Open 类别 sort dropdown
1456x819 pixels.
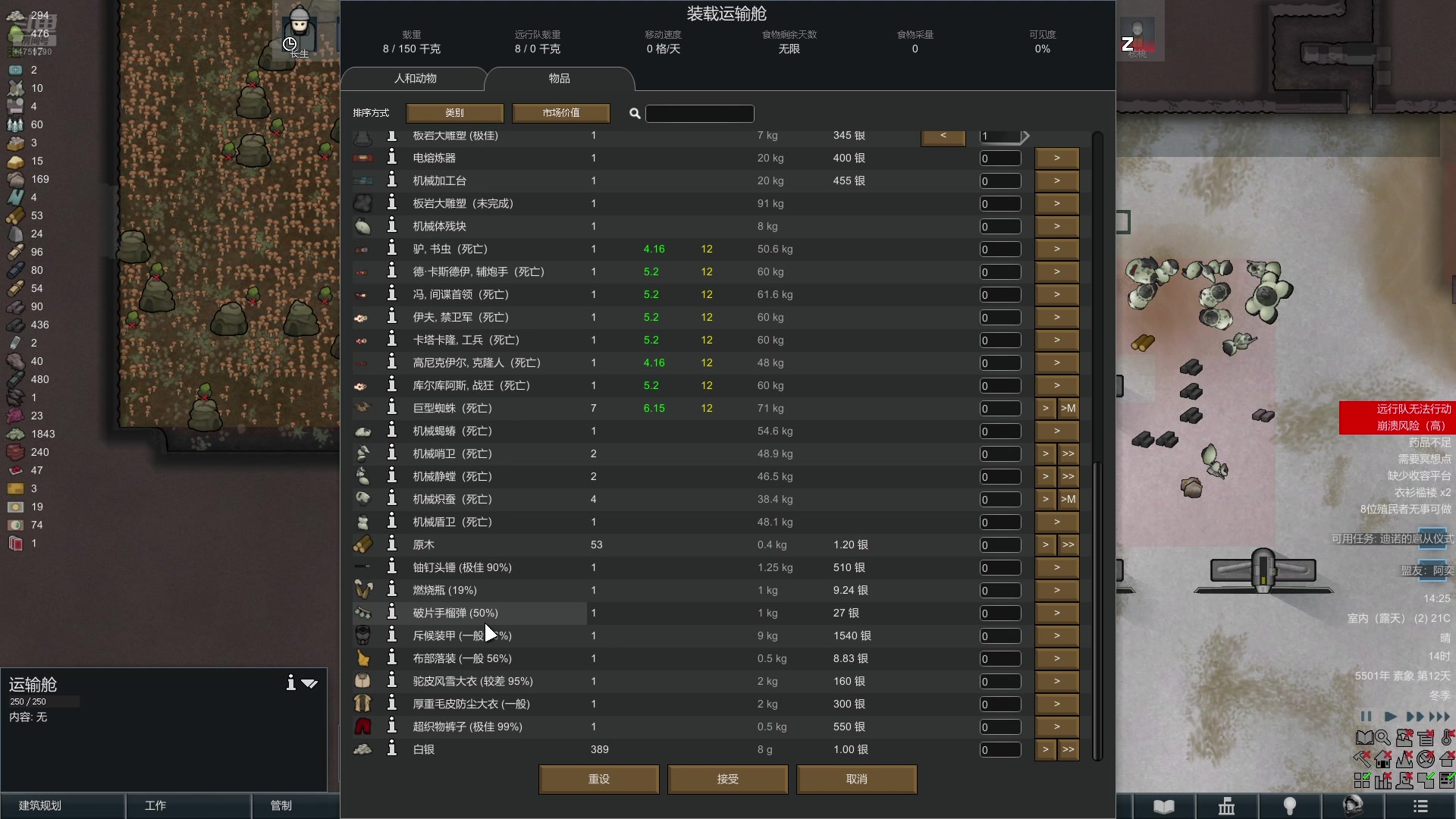pos(455,113)
